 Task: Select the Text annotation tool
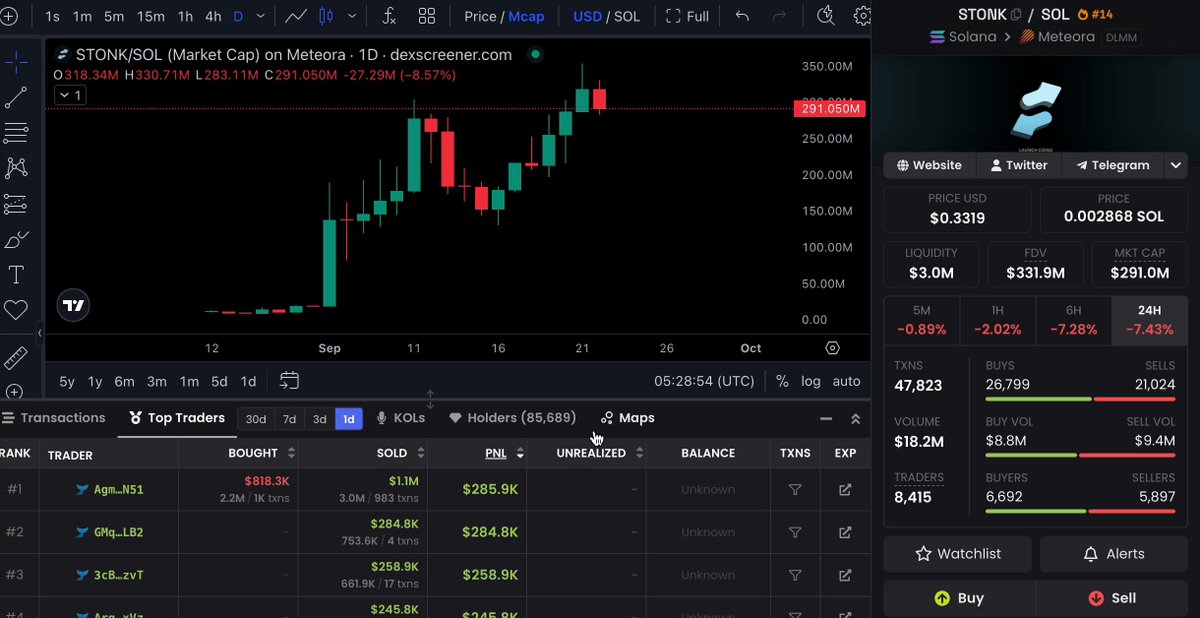tap(16, 275)
